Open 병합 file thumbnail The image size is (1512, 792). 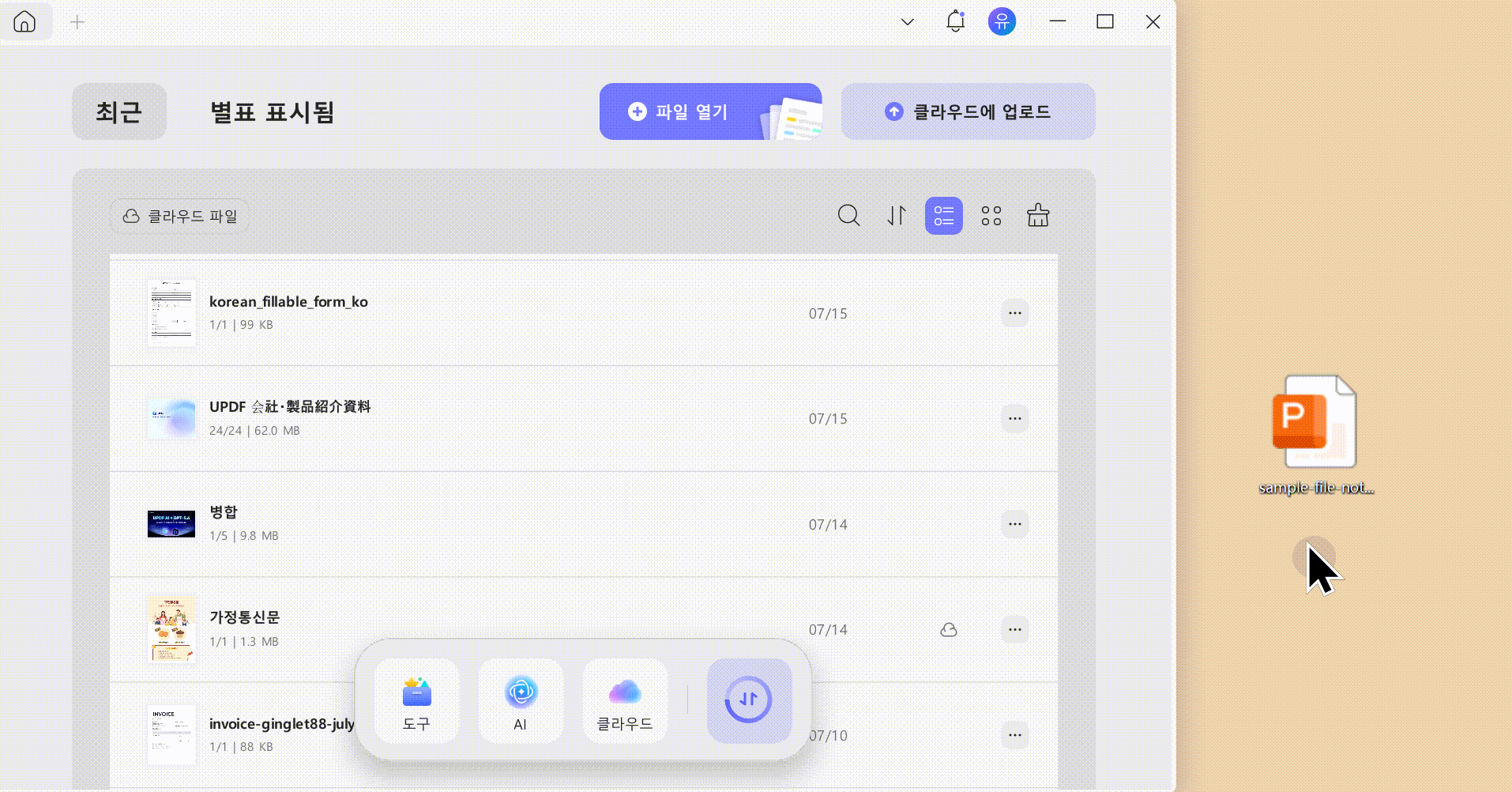171,523
